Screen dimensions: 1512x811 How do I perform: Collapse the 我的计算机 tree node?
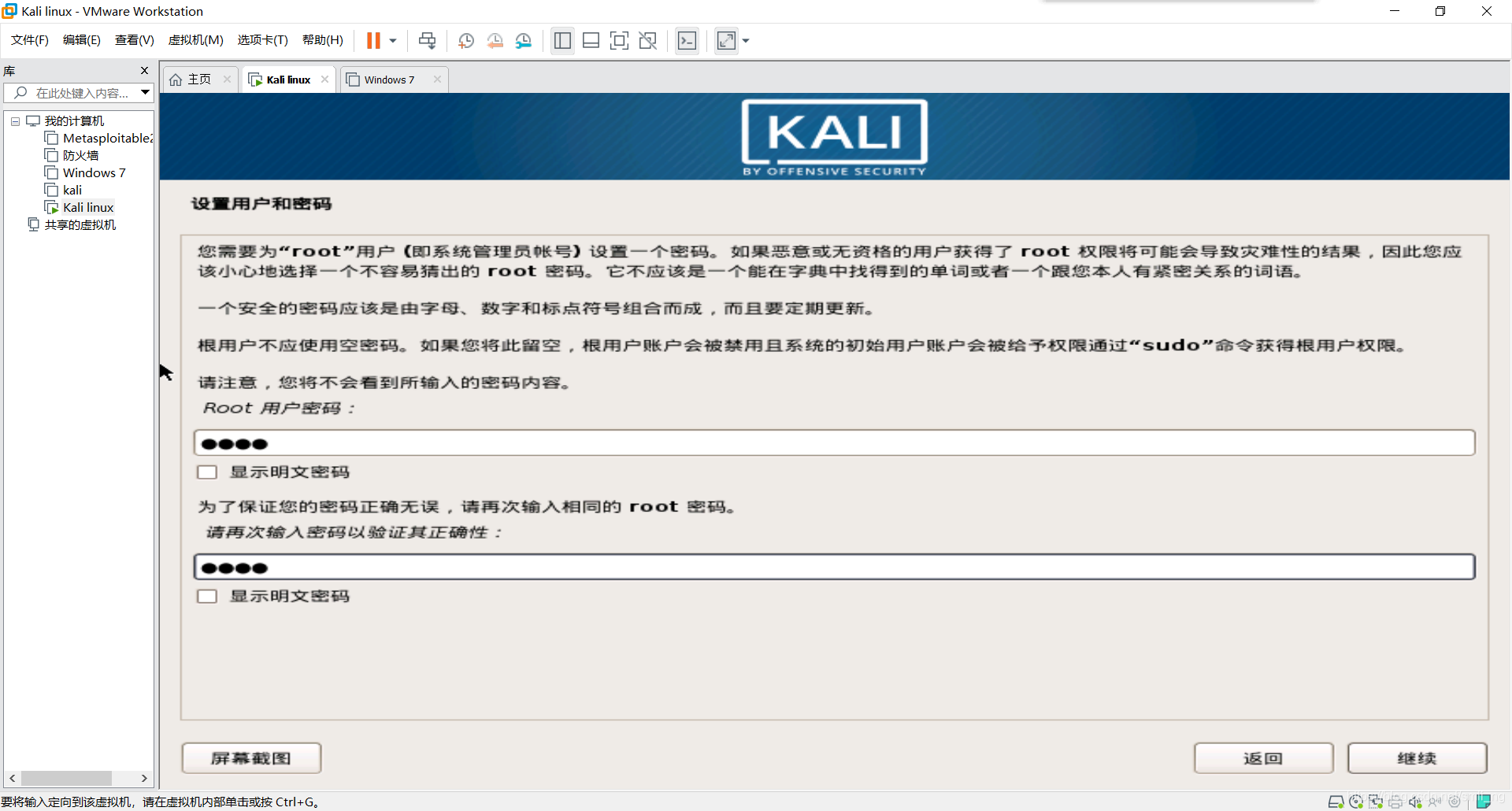coord(14,120)
